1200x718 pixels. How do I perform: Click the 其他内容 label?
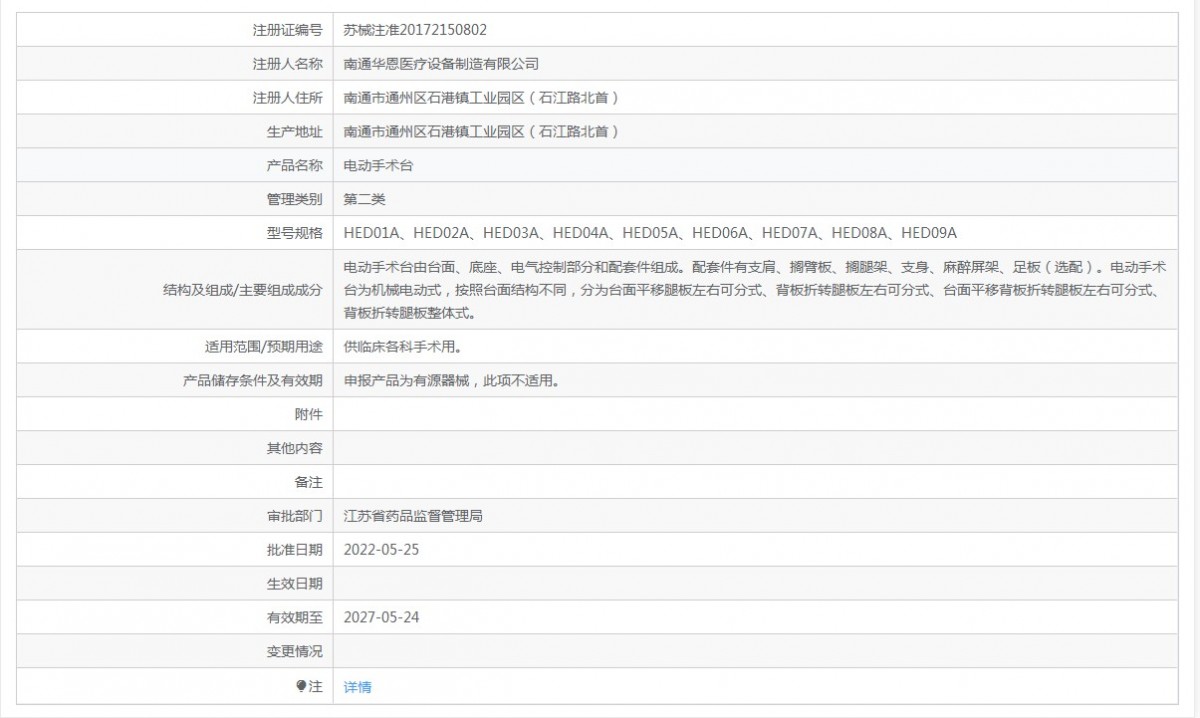[295, 449]
